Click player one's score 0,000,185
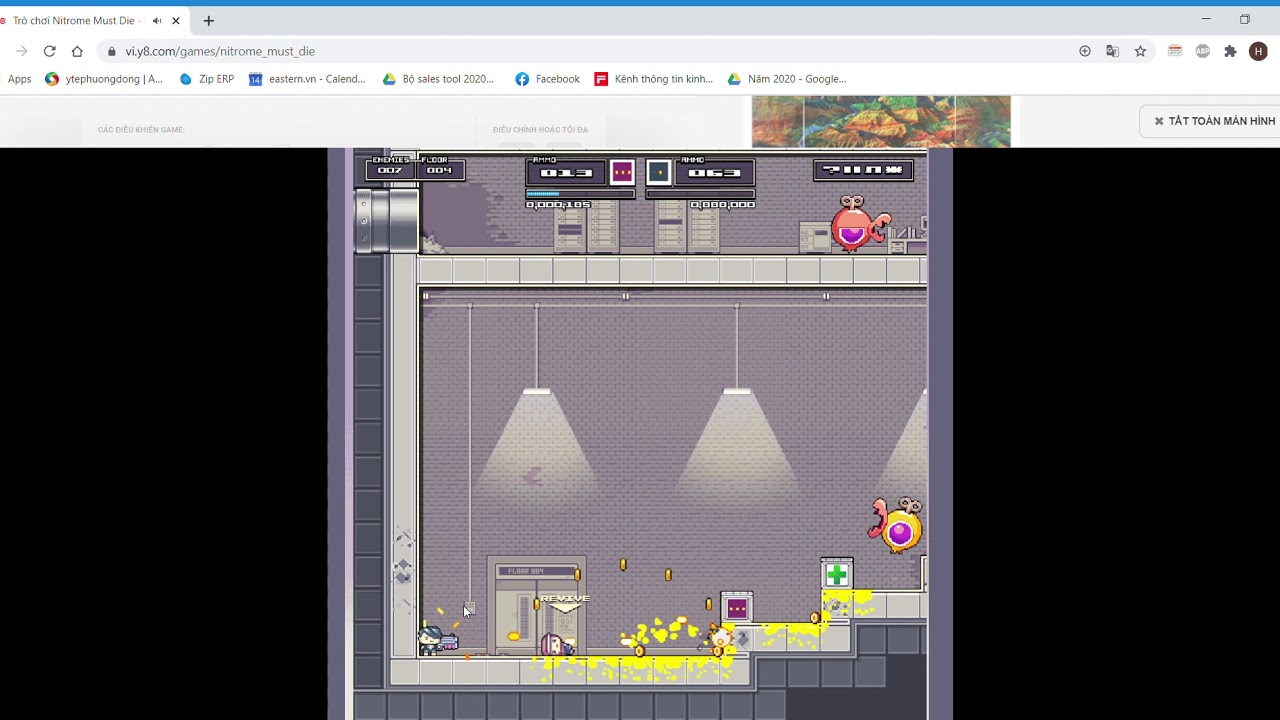Viewport: 1280px width, 720px height. [558, 205]
